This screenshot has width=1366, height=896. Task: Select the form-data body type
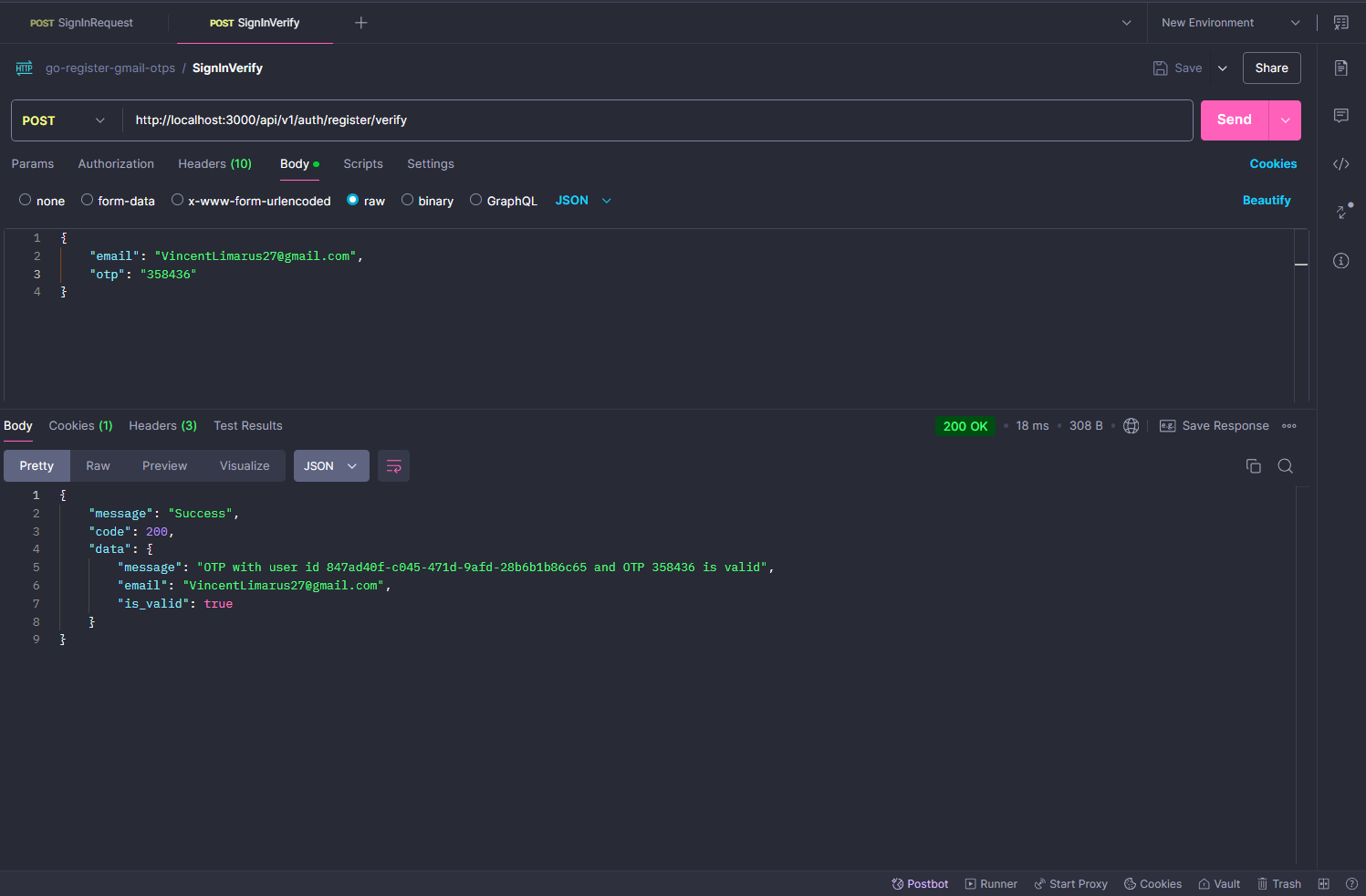pyautogui.click(x=118, y=201)
